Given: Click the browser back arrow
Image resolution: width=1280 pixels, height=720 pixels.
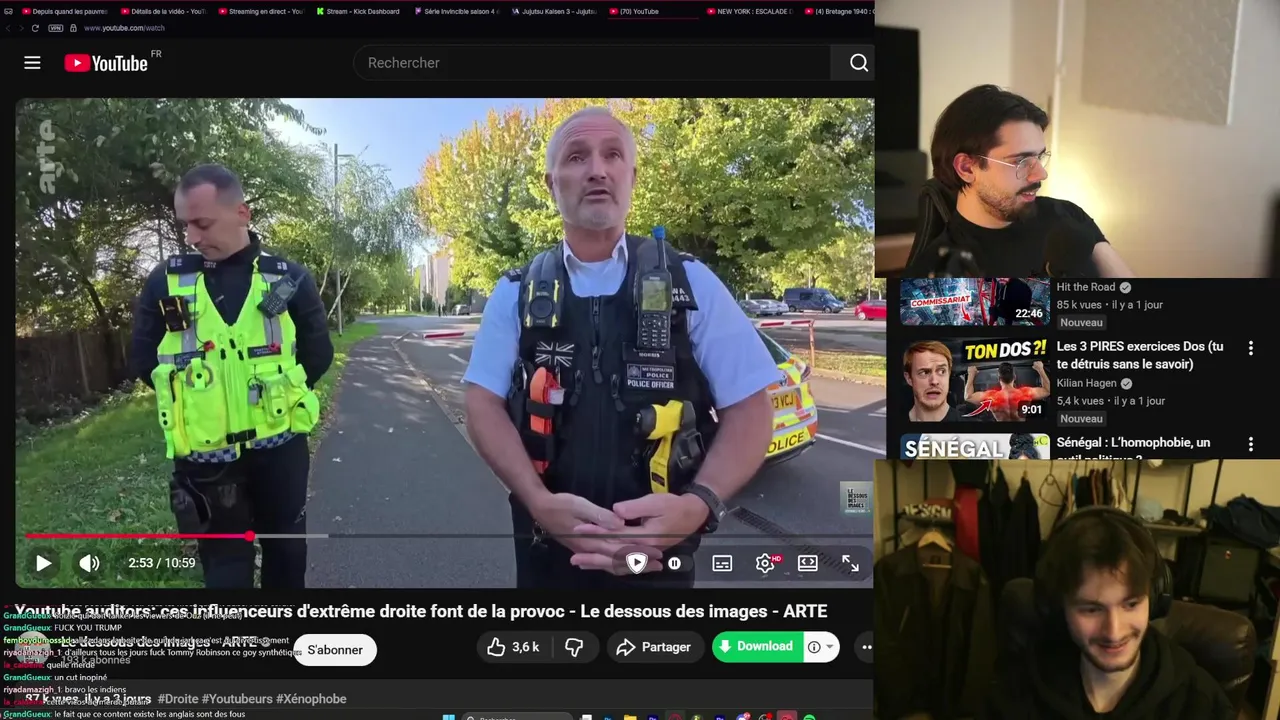Looking at the screenshot, I should (8, 28).
